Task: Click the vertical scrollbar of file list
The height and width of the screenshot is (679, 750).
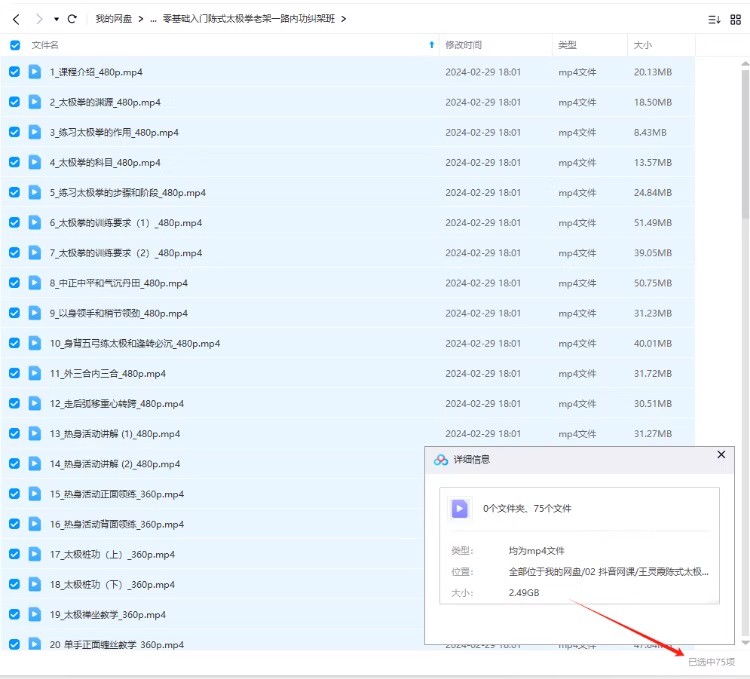Action: 745,140
